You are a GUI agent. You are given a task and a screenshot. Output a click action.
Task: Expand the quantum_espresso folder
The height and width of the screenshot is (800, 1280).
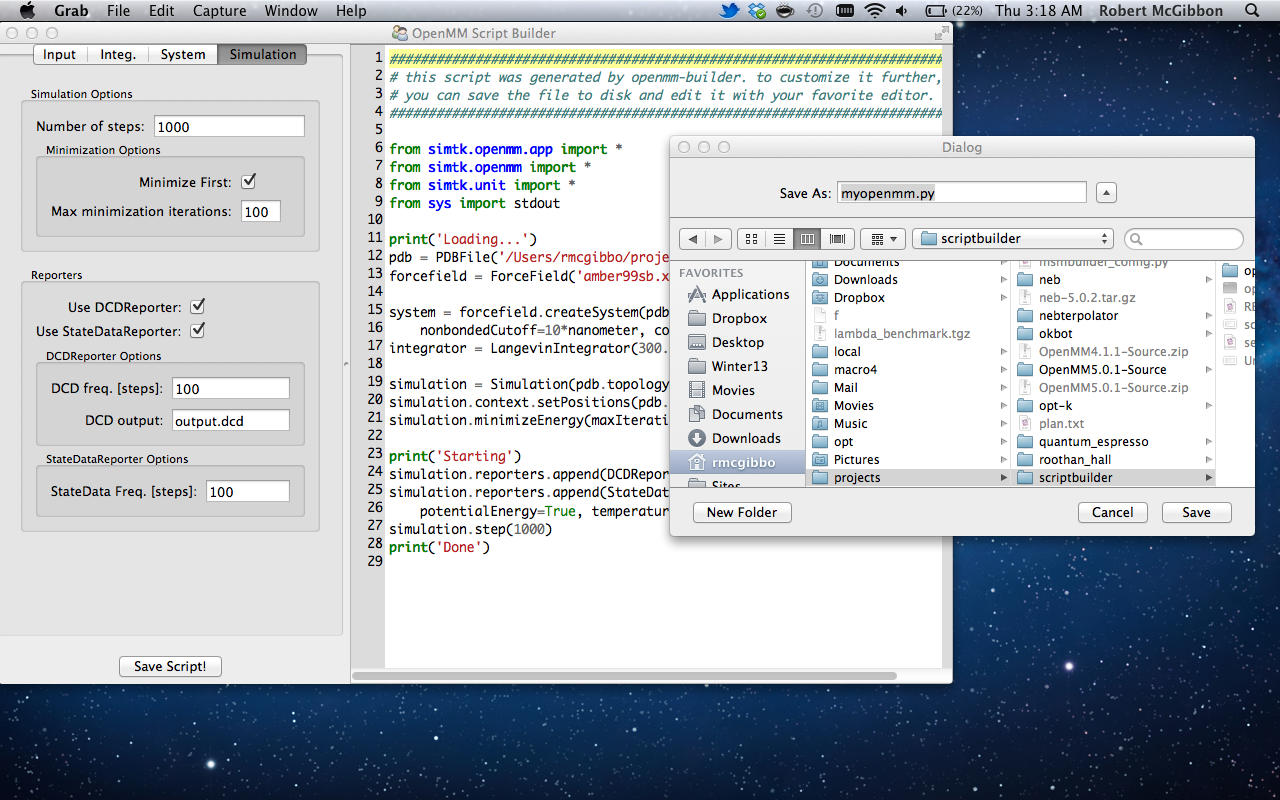click(x=1208, y=442)
